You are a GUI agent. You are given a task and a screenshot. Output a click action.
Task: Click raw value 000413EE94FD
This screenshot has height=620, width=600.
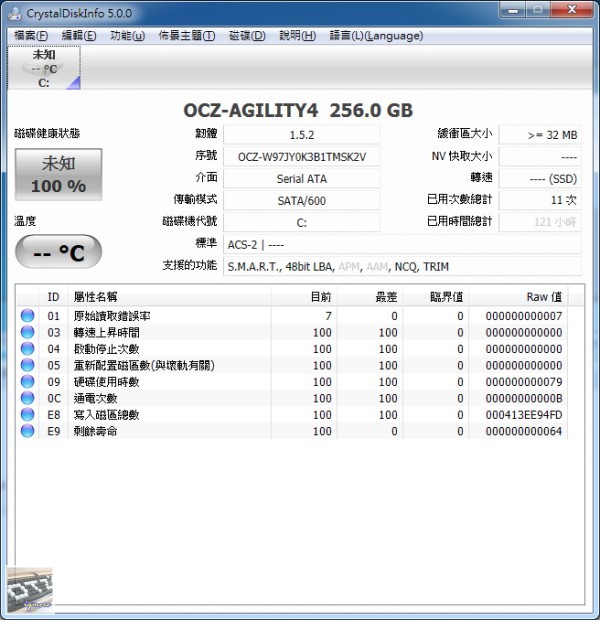coord(524,415)
